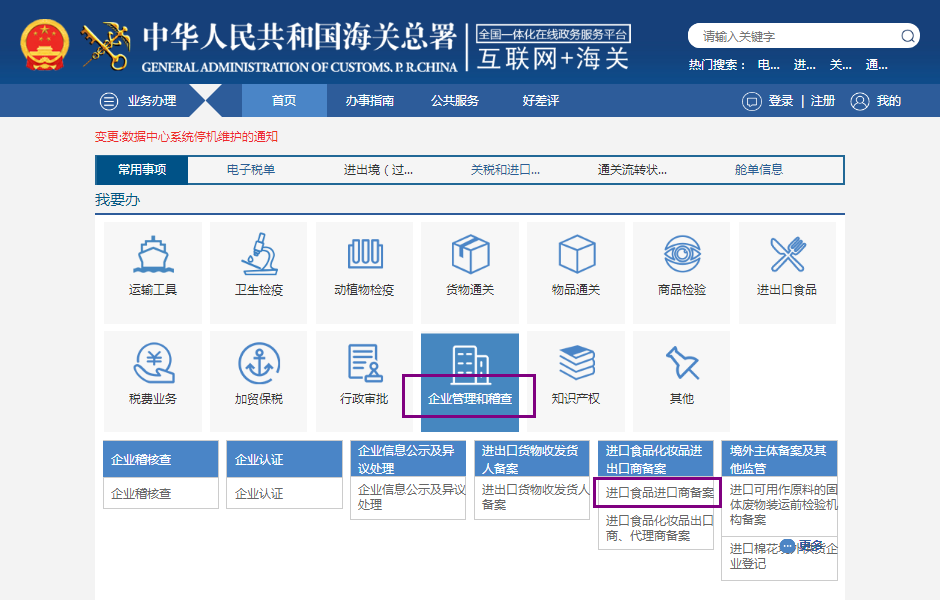Click the search magnifier icon
The width and height of the screenshot is (940, 600).
point(907,36)
